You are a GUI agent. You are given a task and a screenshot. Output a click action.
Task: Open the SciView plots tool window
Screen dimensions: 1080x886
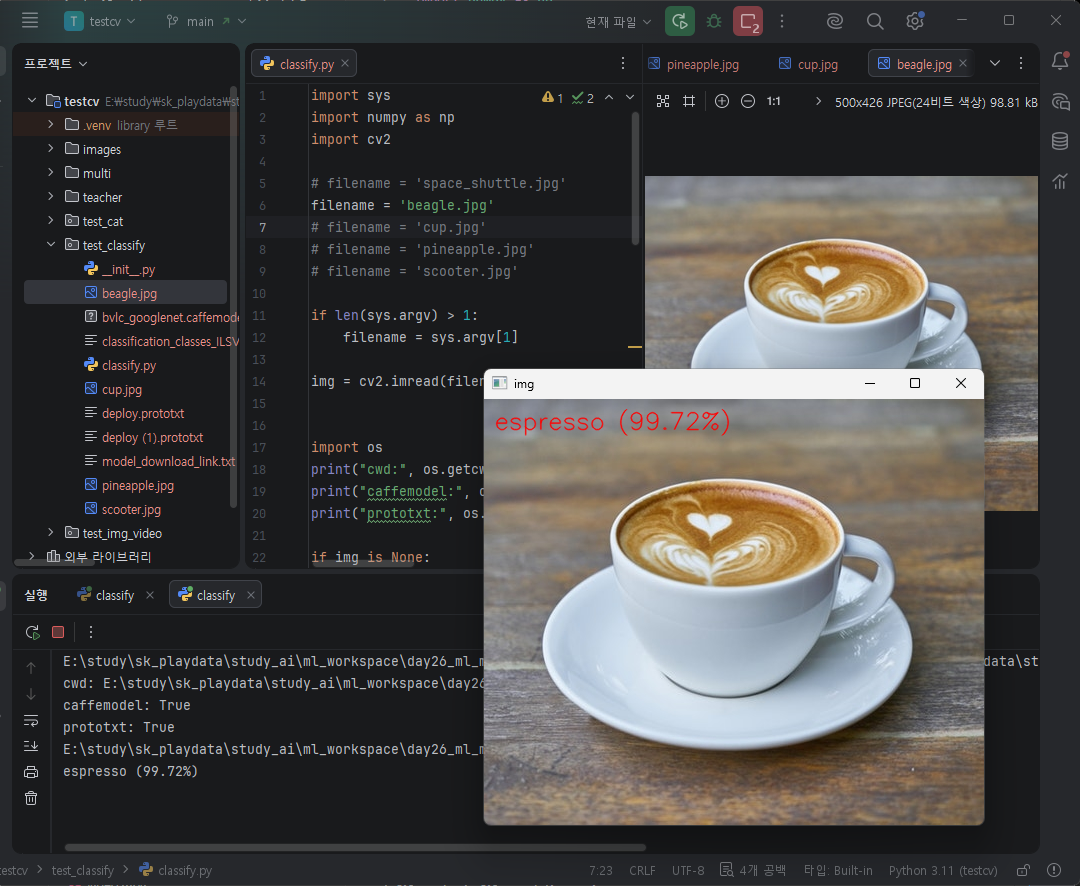click(x=1060, y=181)
